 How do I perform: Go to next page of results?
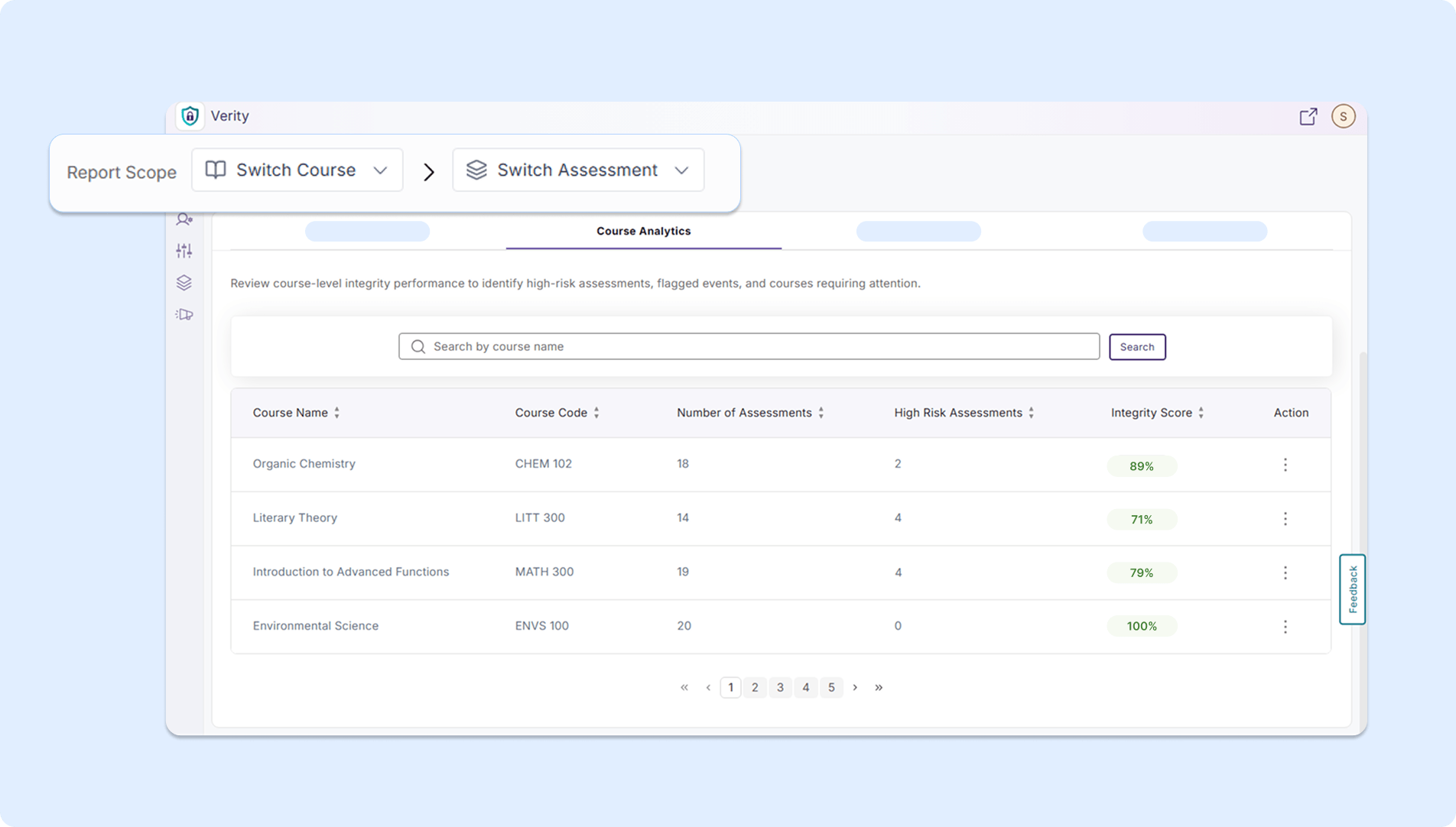pos(855,687)
